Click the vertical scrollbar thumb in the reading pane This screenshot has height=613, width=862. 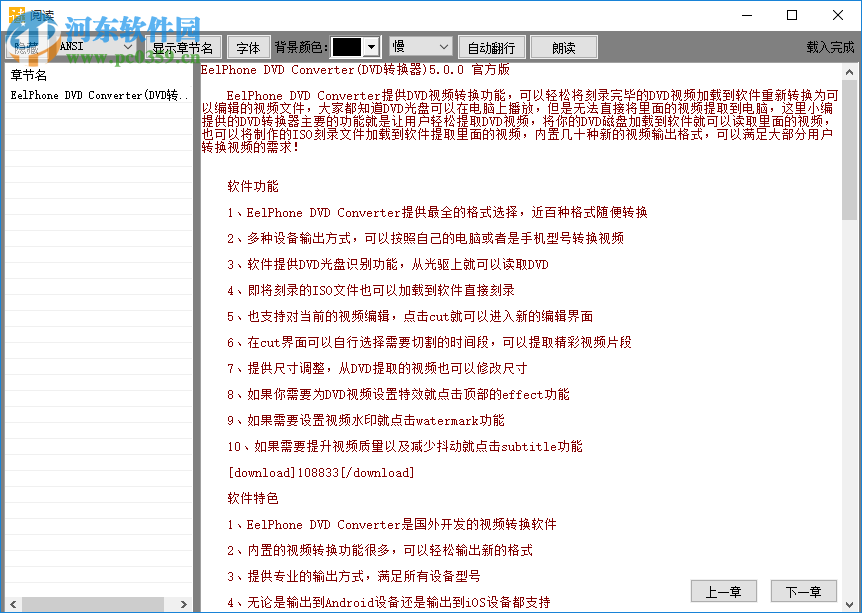(x=849, y=150)
